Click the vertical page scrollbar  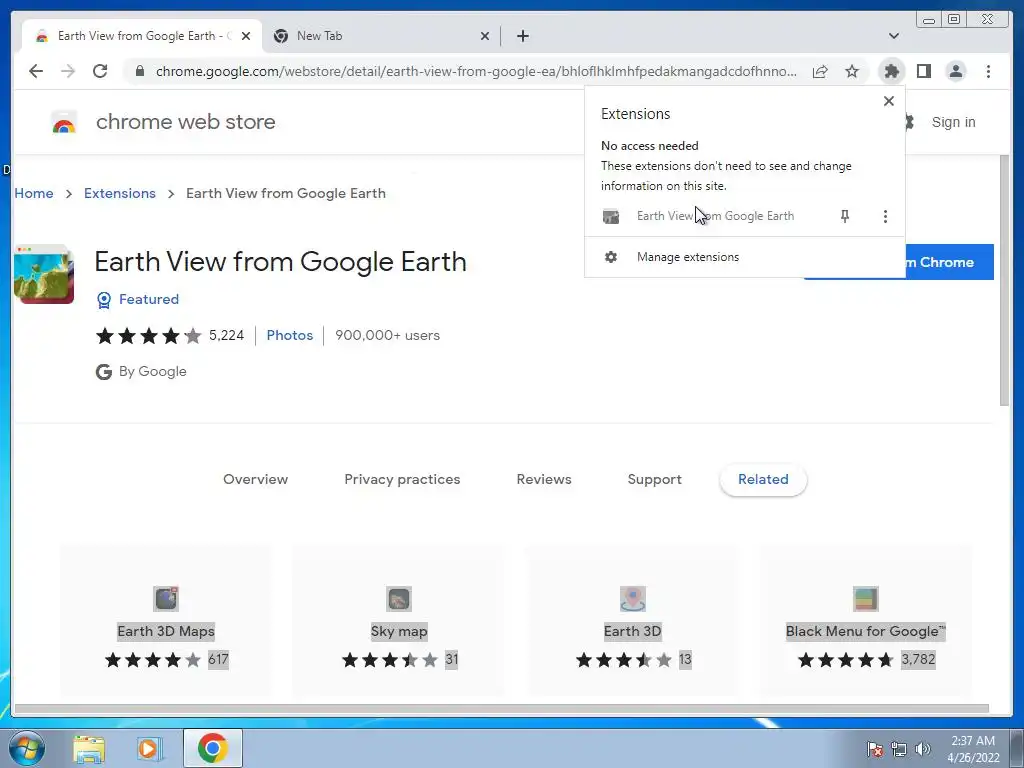1004,281
